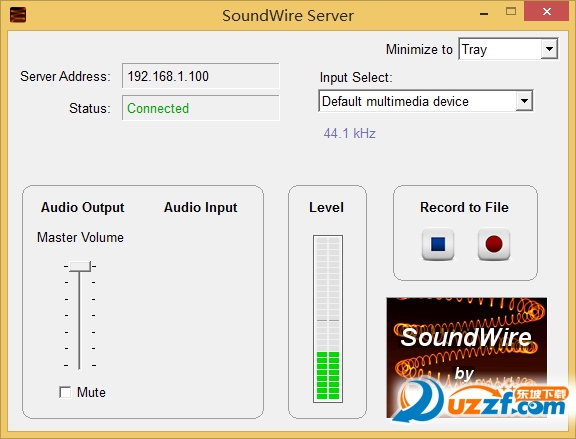Click the SoundWire logo image
This screenshot has width=576, height=439.
pos(466,357)
